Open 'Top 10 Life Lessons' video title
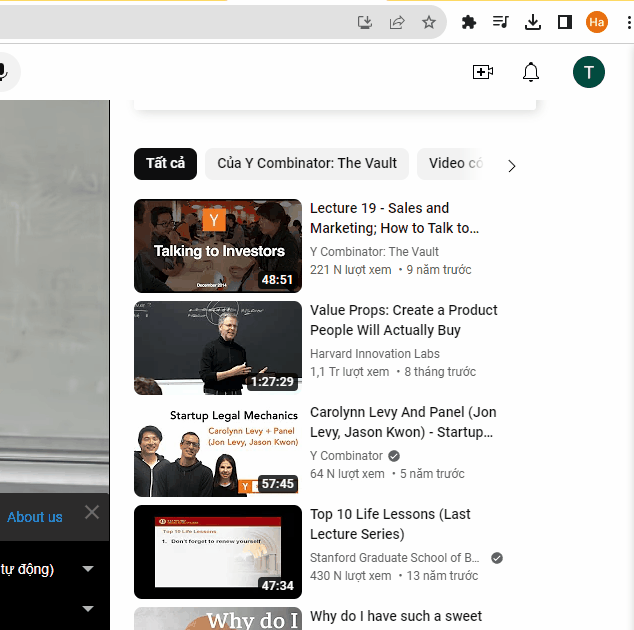Viewport: 634px width, 630px height. (390, 524)
